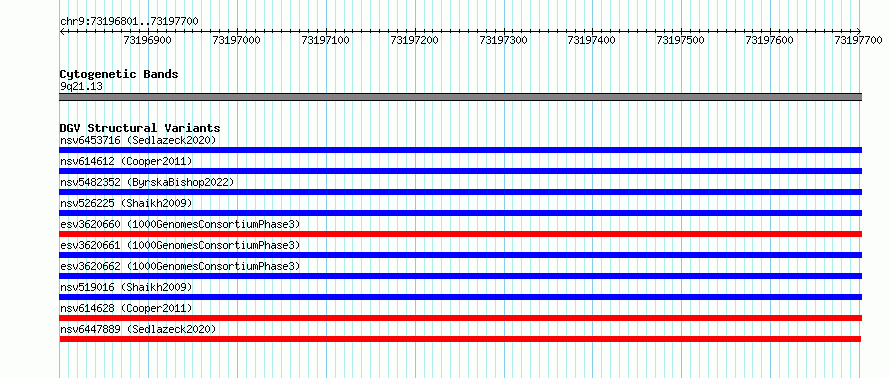Screen dimensions: 890x378
Task: Click ruler position 73197700
Action: click(x=859, y=40)
